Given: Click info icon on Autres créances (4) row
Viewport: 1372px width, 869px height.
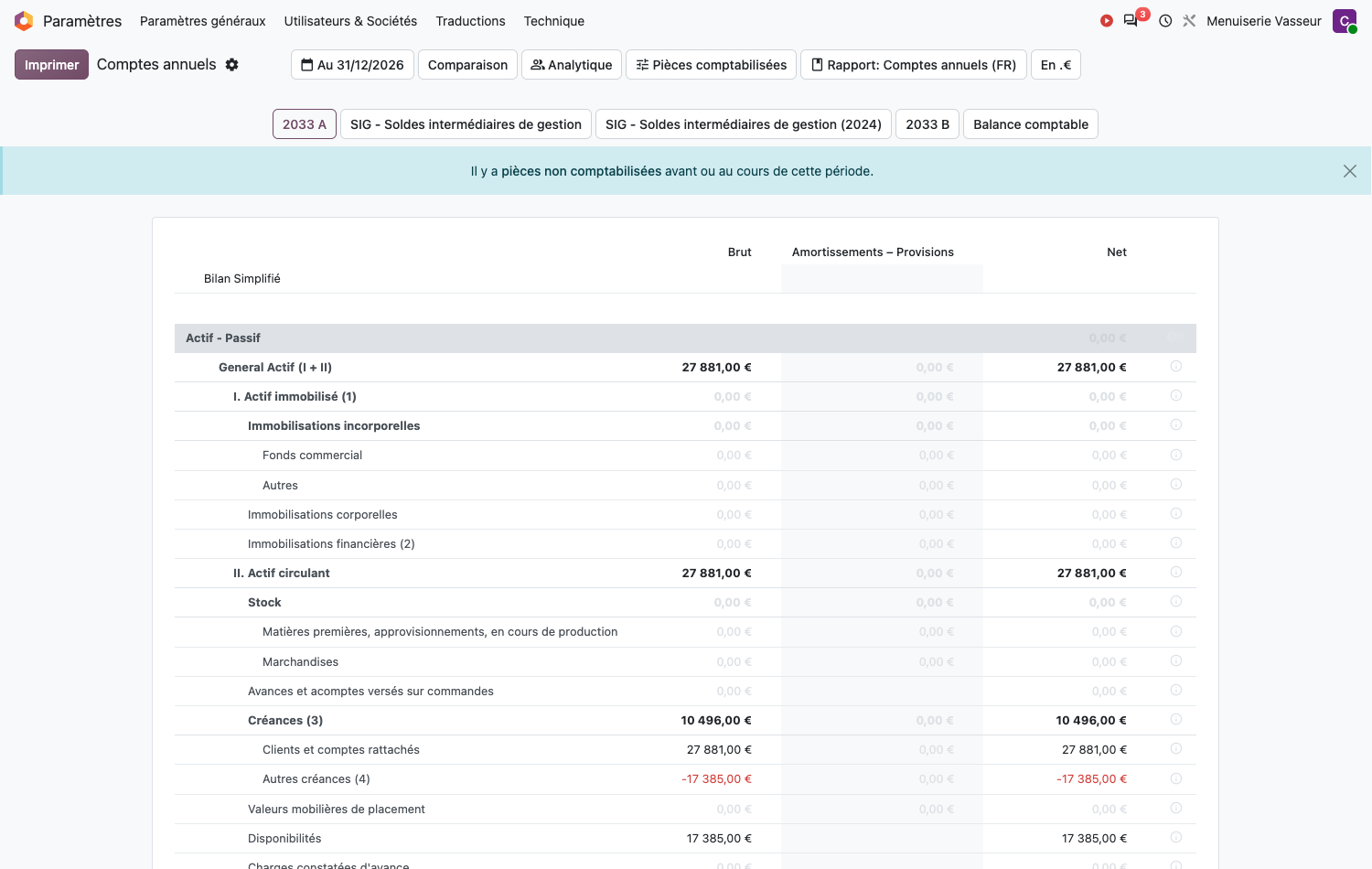Looking at the screenshot, I should tap(1176, 778).
